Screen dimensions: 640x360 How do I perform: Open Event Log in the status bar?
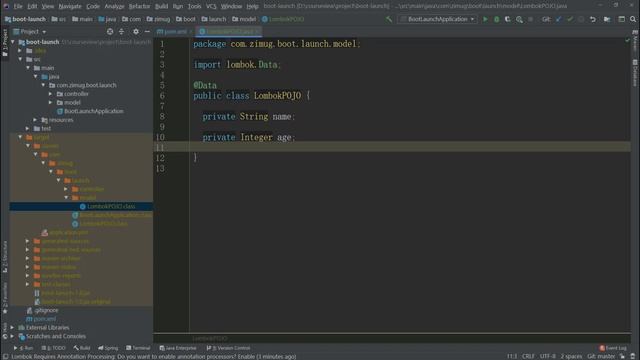(613, 348)
